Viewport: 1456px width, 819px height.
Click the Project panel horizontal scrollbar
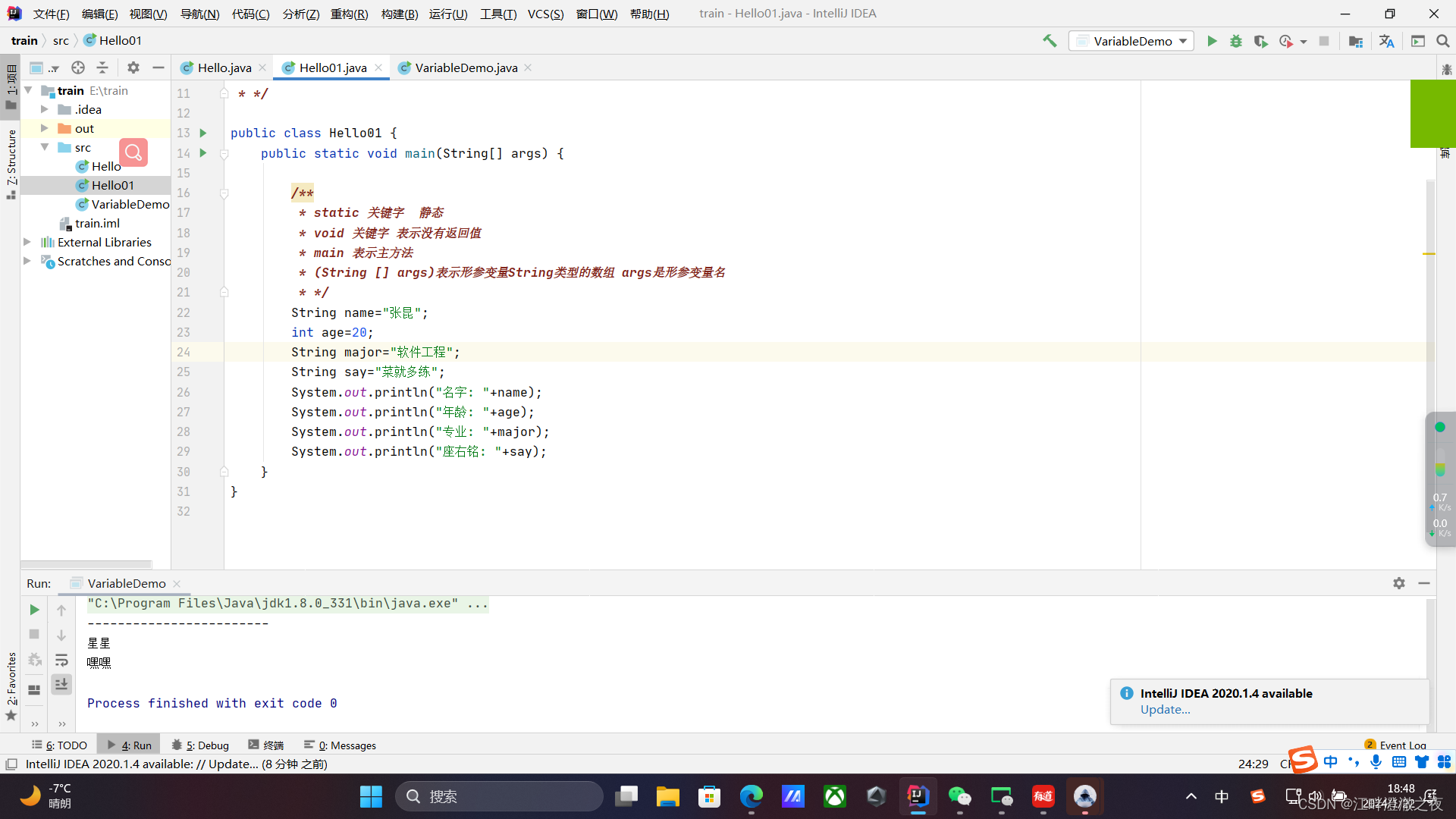[x=86, y=565]
